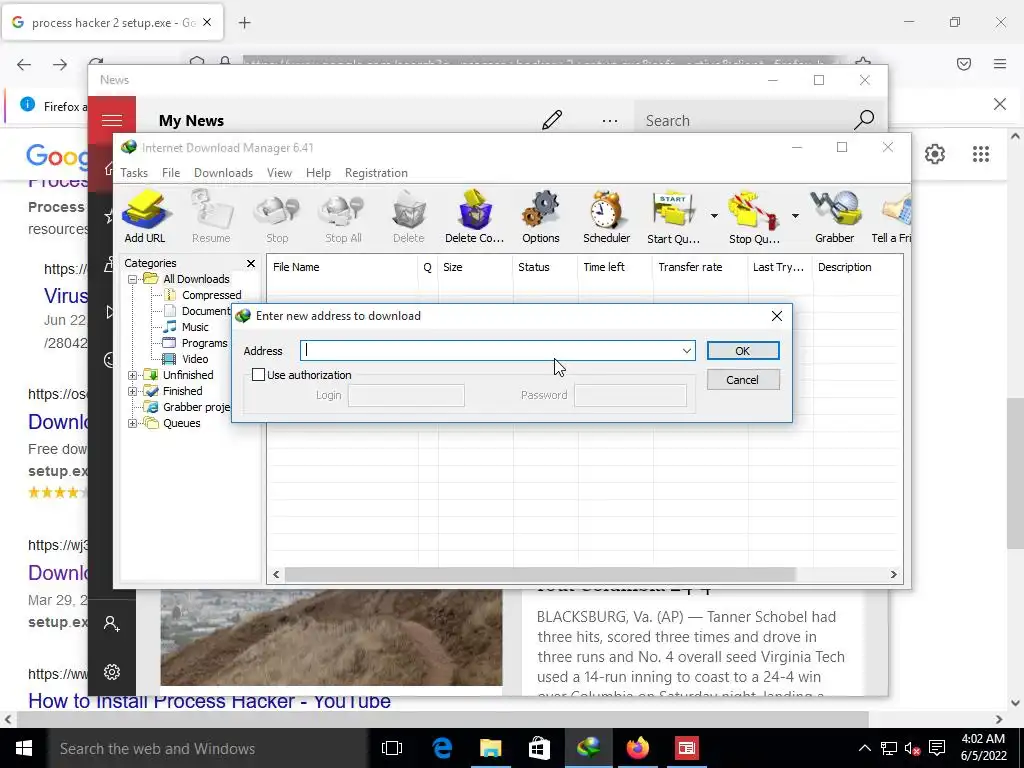Select the Music category
The width and height of the screenshot is (1024, 768).
click(x=195, y=327)
